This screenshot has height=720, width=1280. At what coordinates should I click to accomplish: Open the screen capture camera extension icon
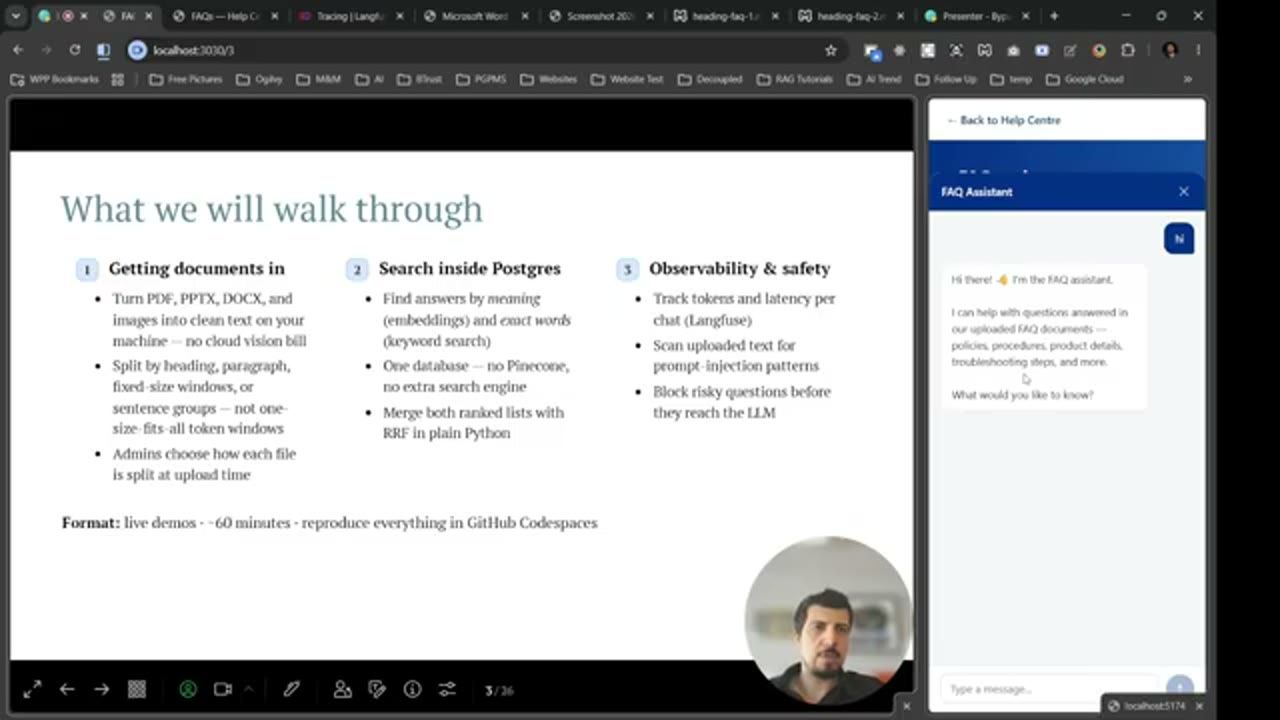click(x=1013, y=50)
